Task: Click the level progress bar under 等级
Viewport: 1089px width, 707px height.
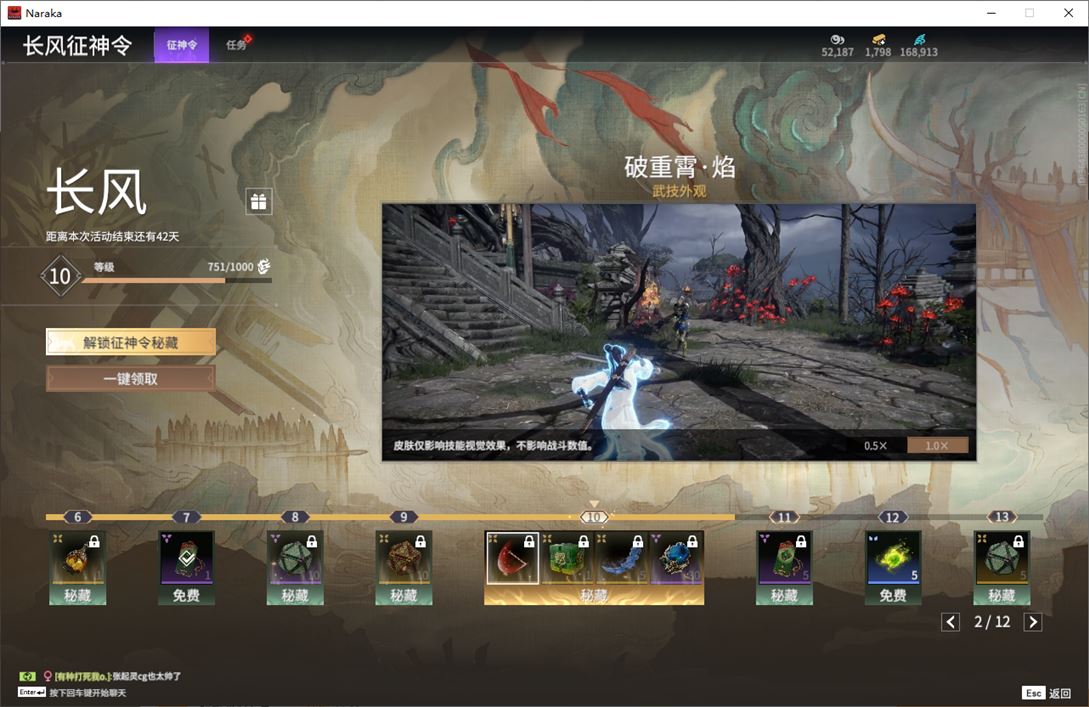Action: (176, 281)
